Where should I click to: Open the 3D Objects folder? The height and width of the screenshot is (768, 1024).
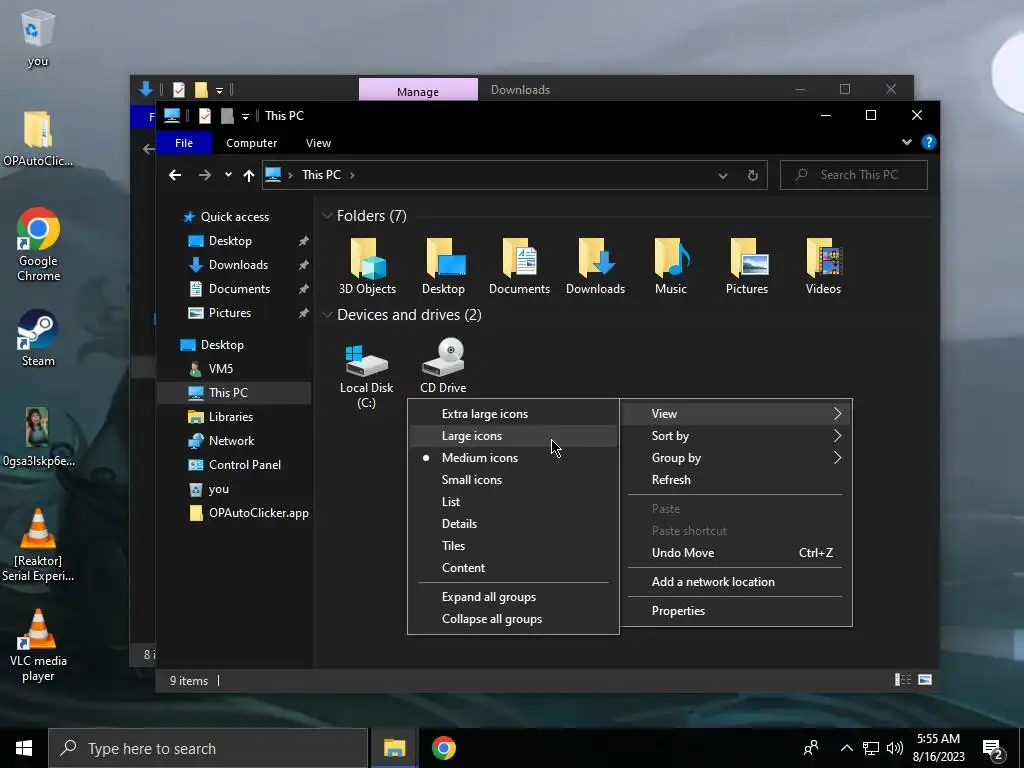367,266
